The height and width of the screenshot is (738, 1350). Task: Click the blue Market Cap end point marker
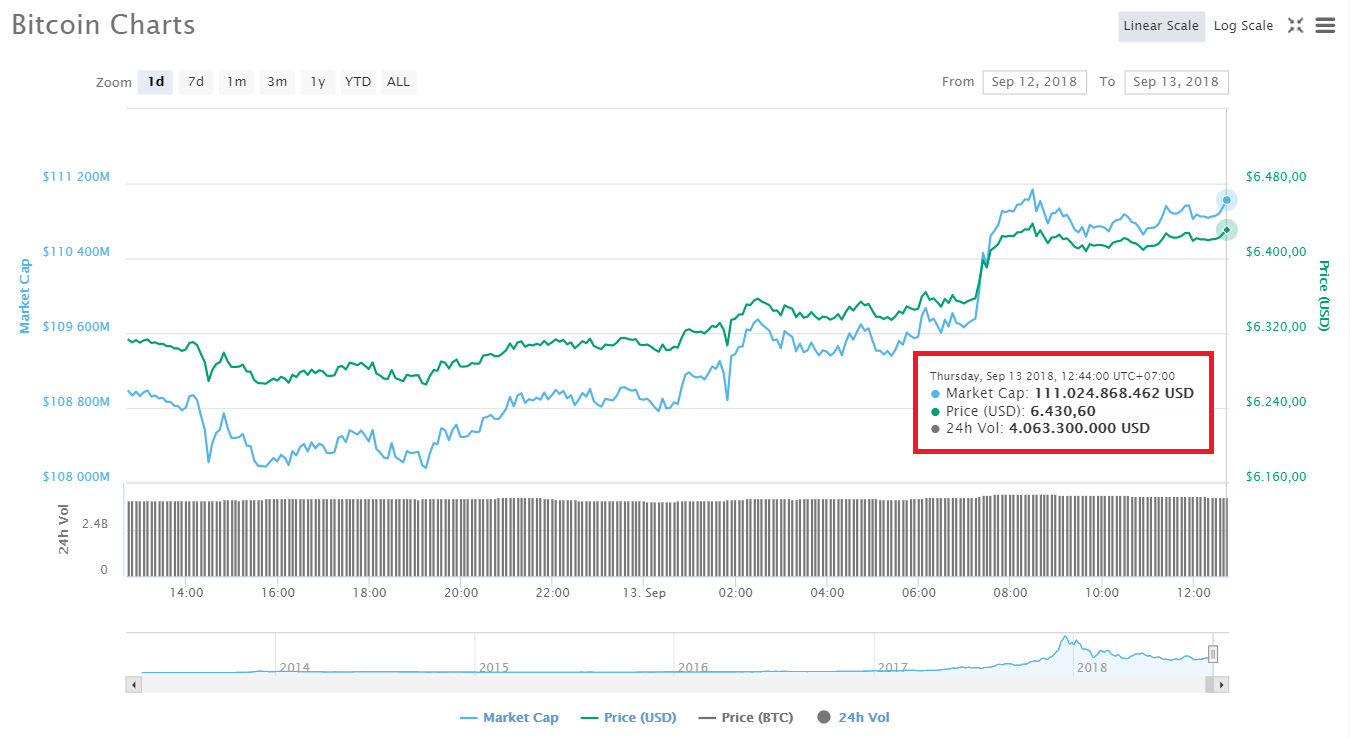click(1227, 200)
